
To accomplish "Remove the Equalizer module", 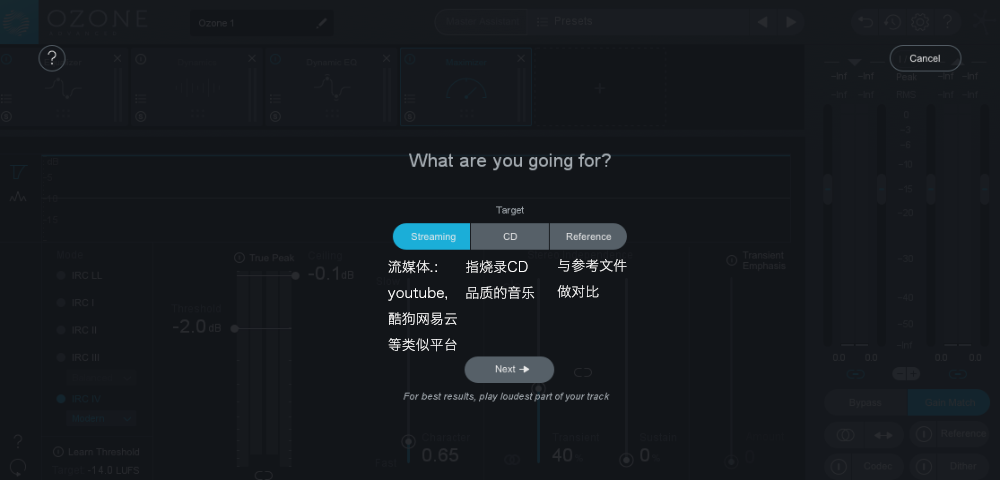I will (117, 58).
